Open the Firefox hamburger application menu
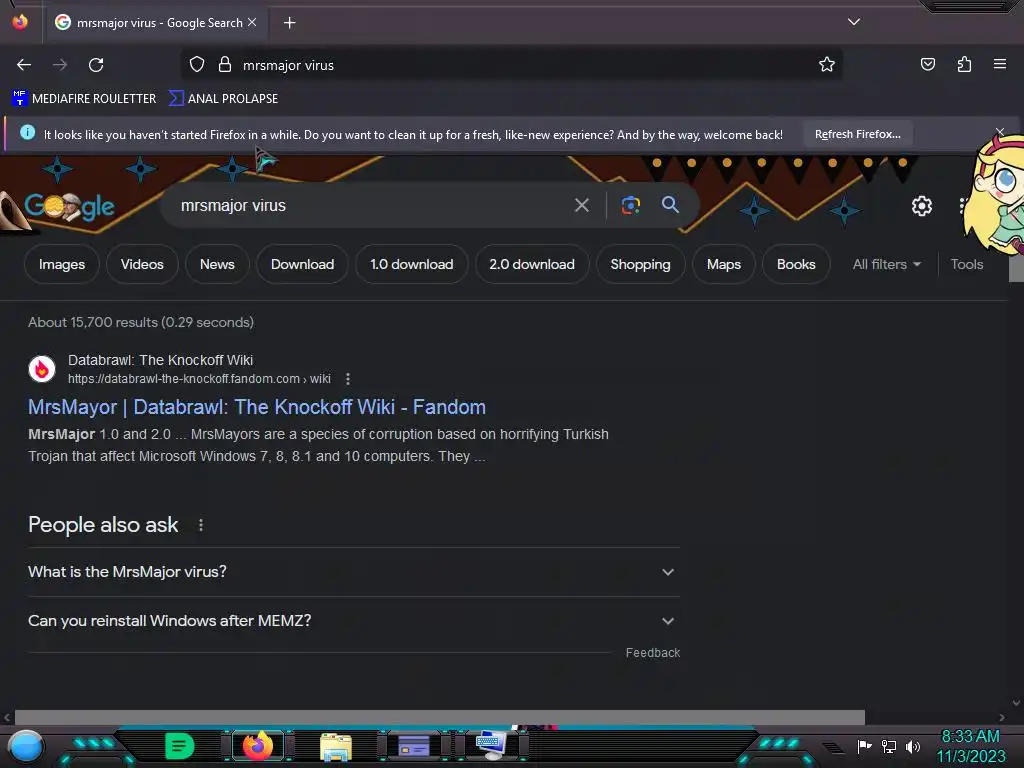 999,64
